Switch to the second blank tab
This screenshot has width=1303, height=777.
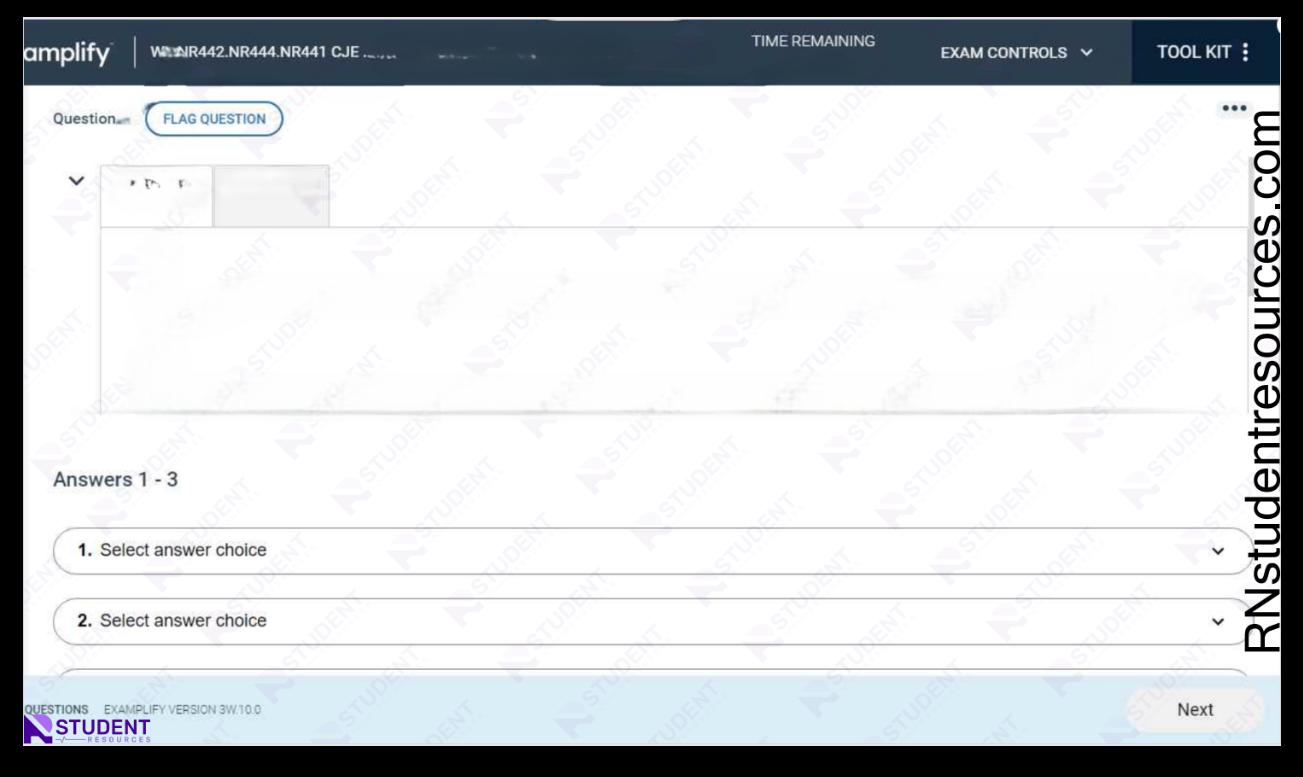click(x=271, y=196)
